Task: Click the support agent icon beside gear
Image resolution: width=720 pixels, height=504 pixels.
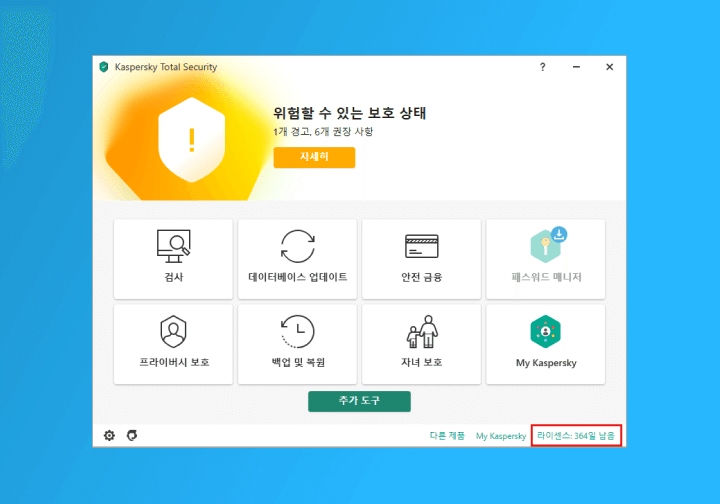Action: point(132,436)
